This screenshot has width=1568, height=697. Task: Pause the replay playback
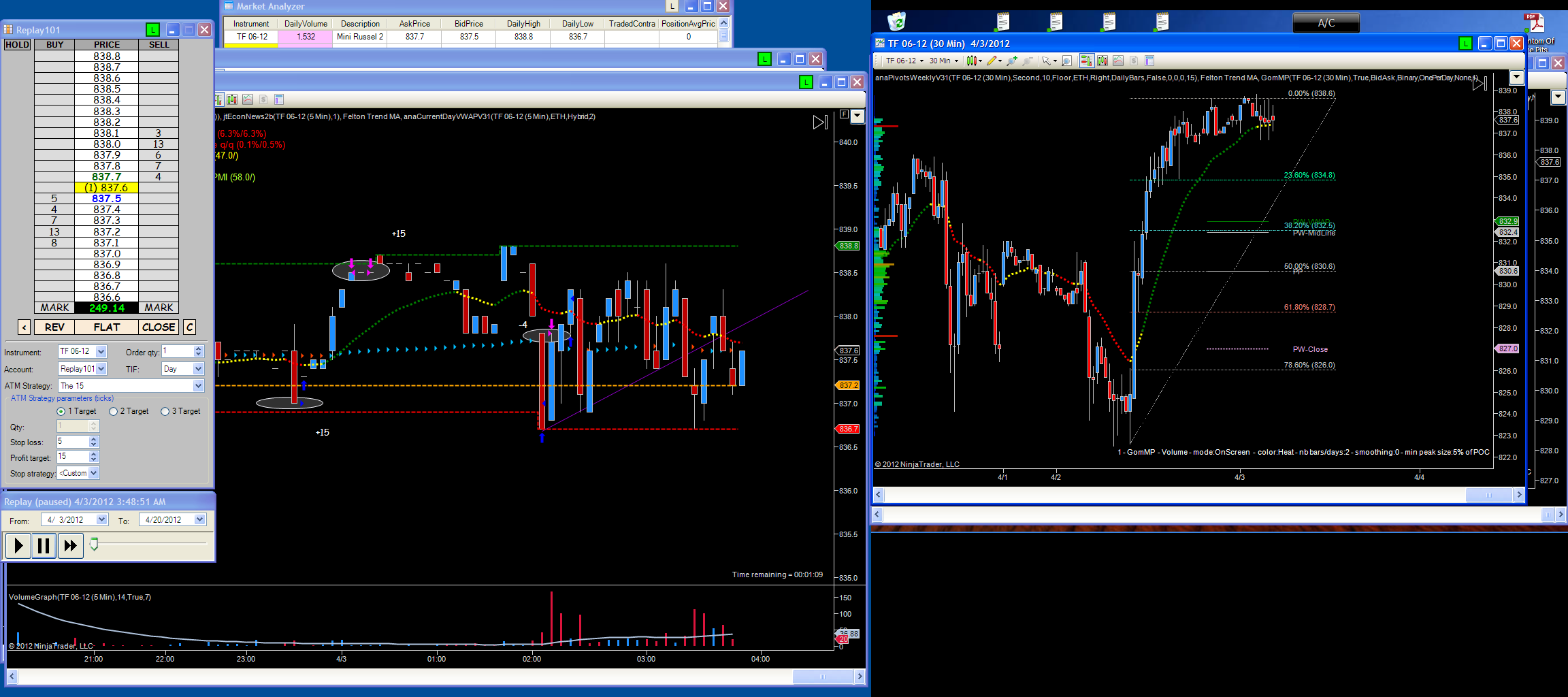point(44,545)
